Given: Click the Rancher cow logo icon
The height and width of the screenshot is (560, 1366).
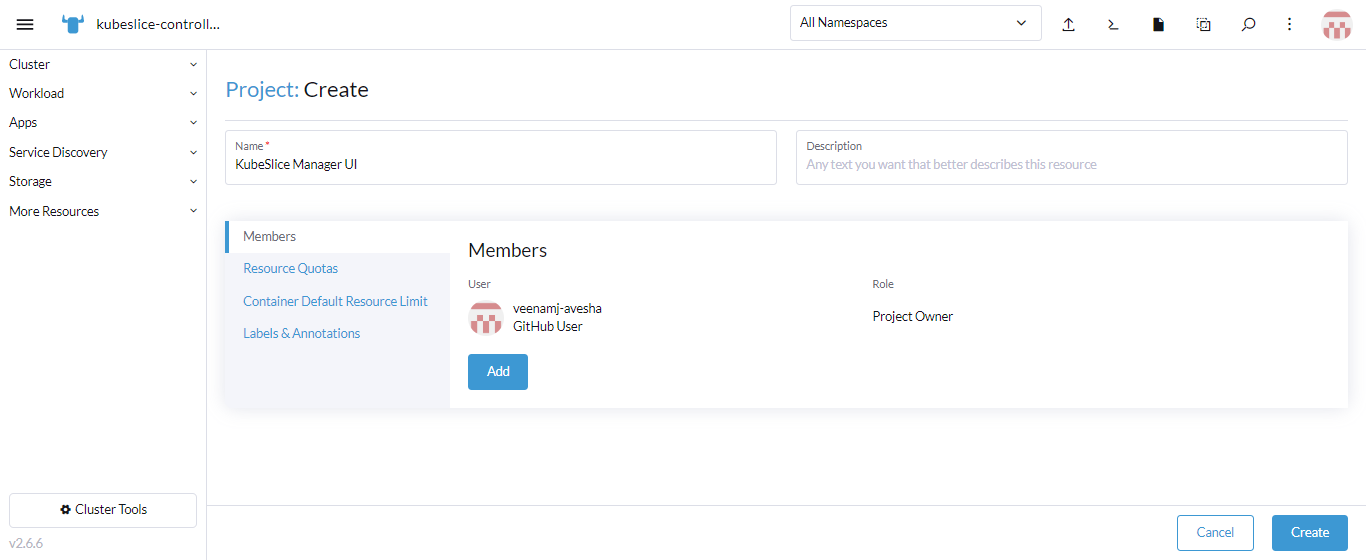Looking at the screenshot, I should [73, 24].
